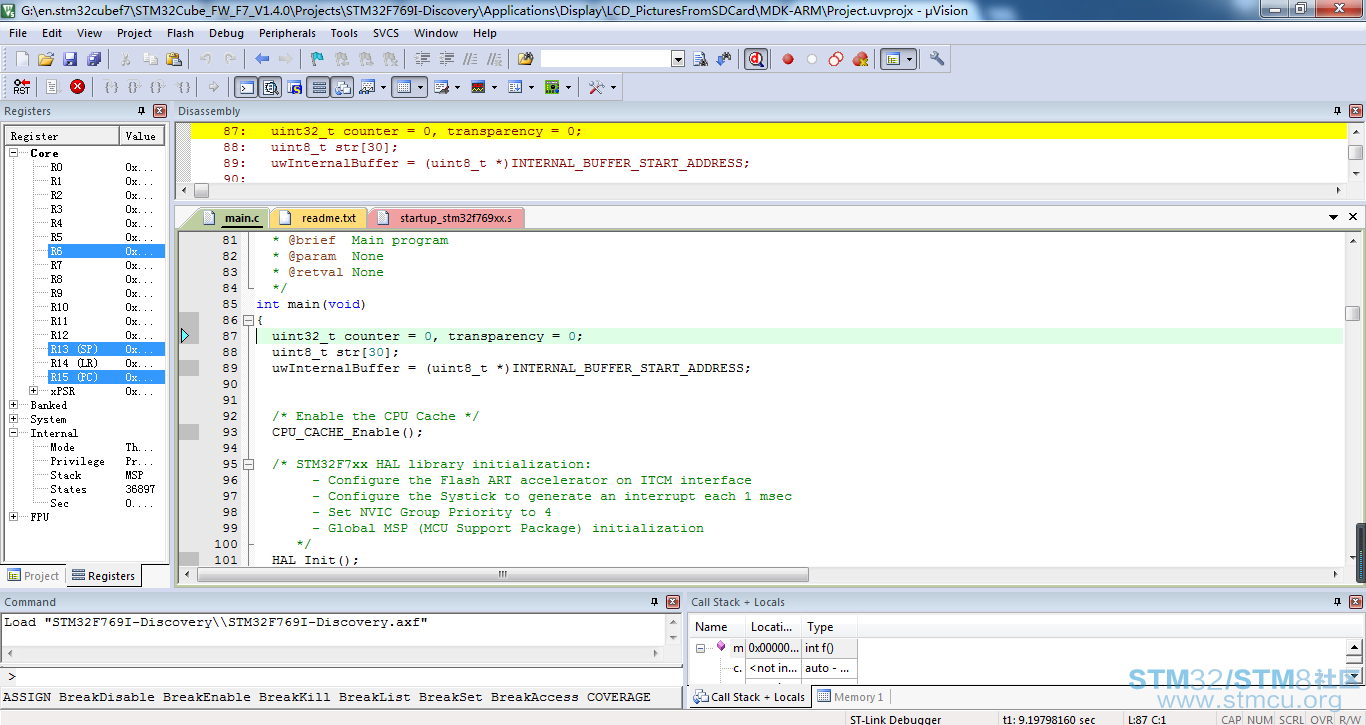Expand the System register group
Image resolution: width=1366 pixels, height=725 pixels.
click(x=14, y=419)
